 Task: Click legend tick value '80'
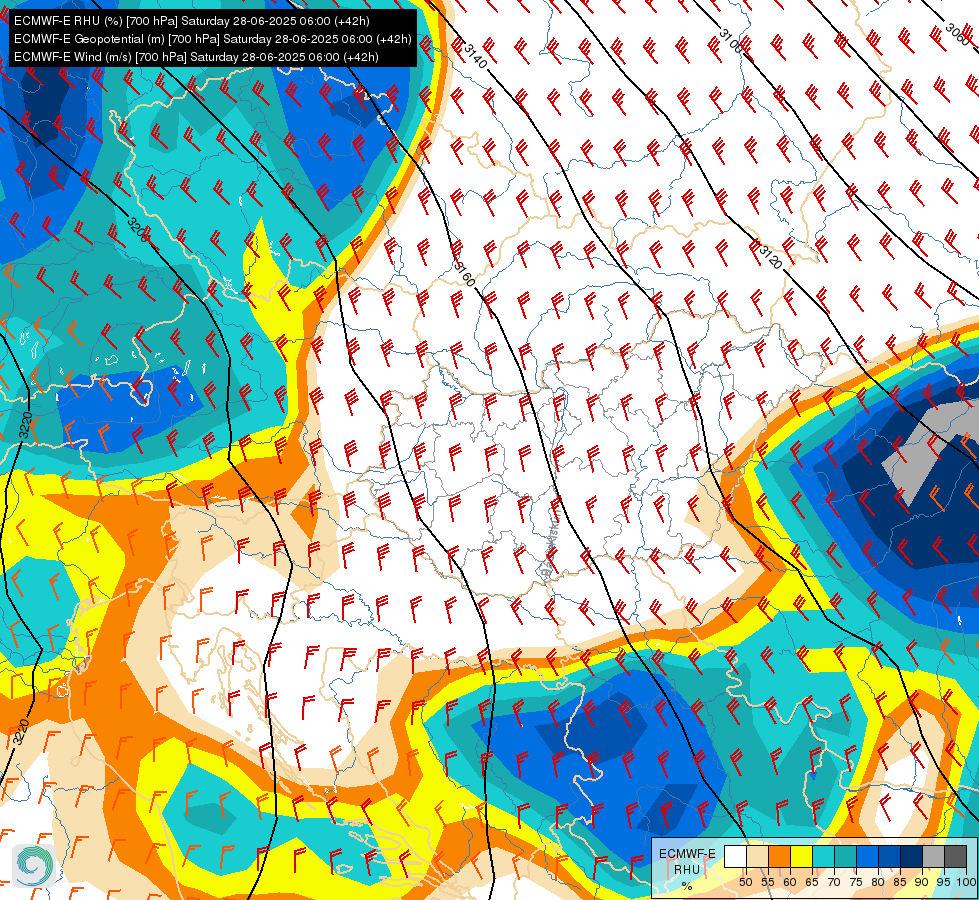878,883
